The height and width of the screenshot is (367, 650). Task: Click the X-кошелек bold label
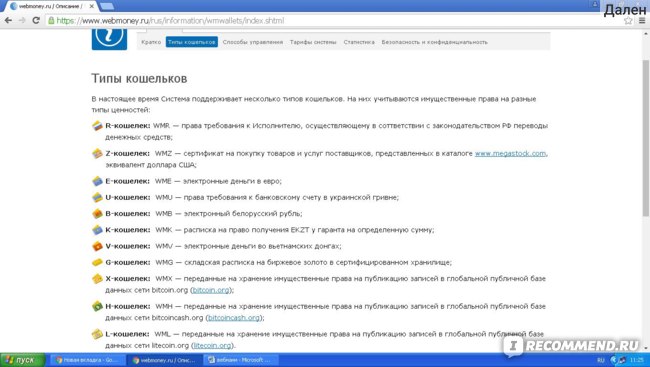128,279
